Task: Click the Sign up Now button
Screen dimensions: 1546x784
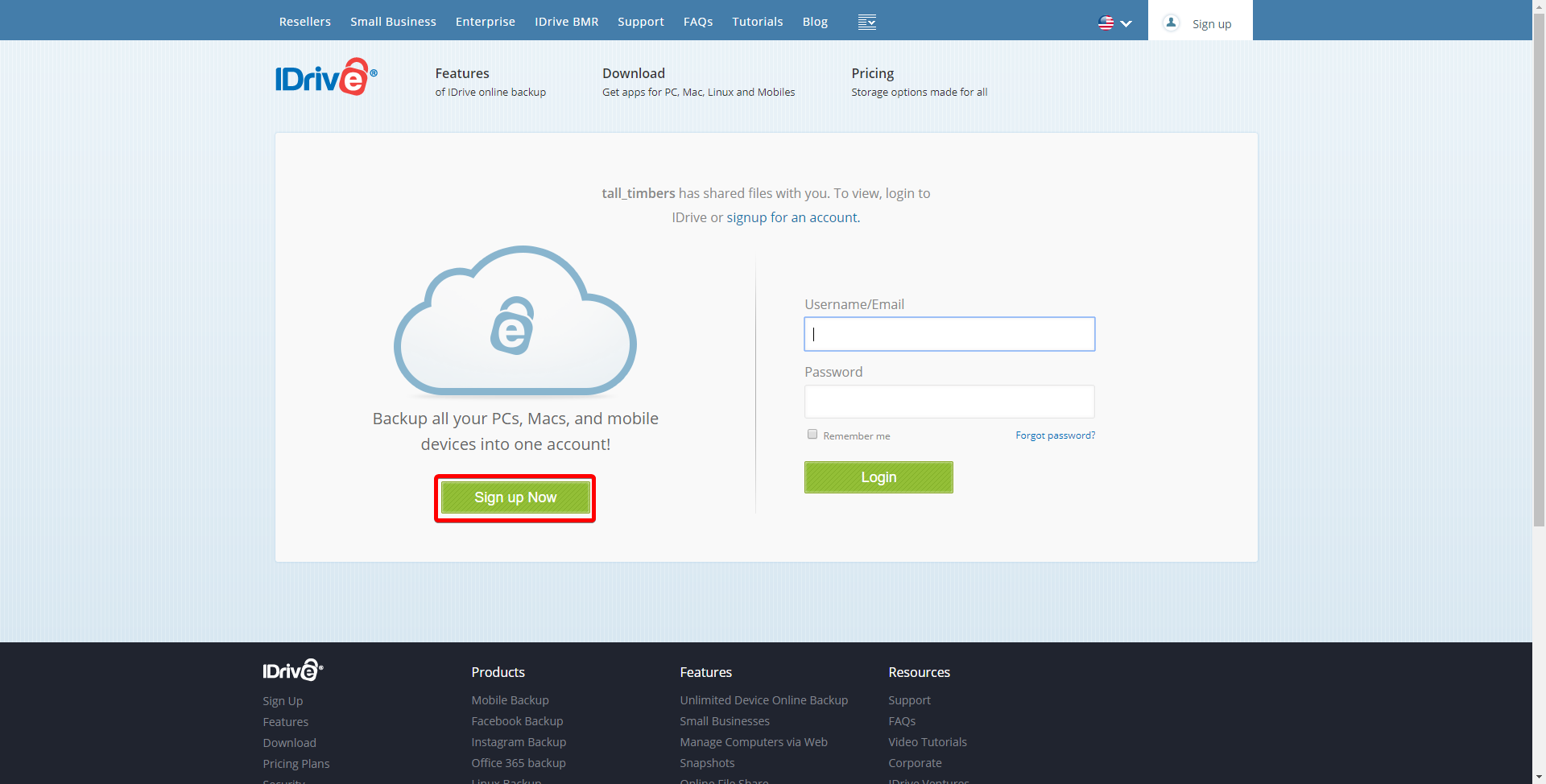Action: 515,497
